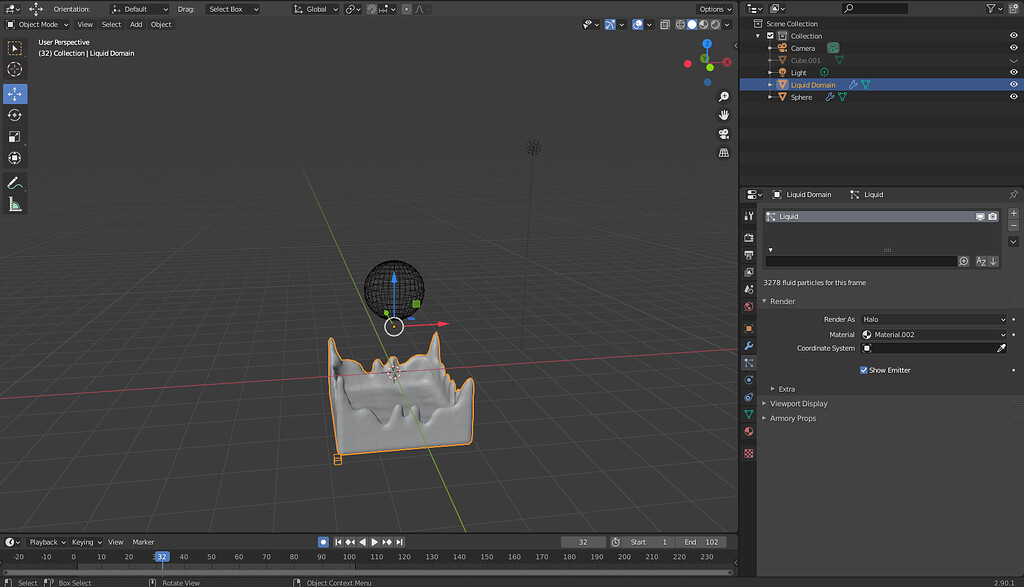1024x587 pixels.
Task: Activate the Scale tool
Action: 14,137
